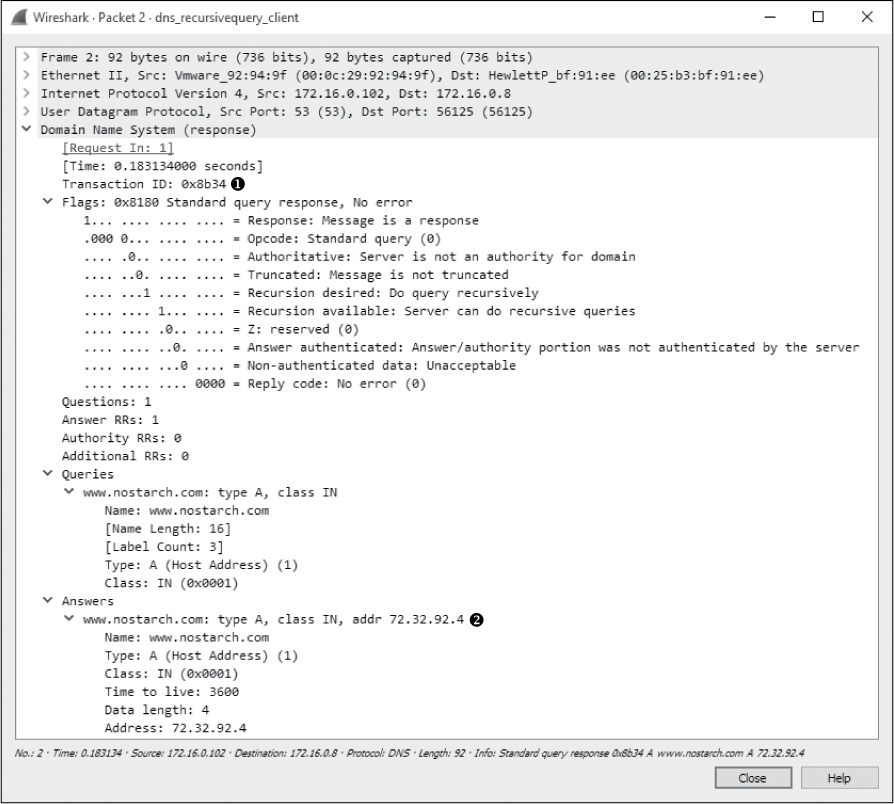Select the Z: reserved (0) row
The height and width of the screenshot is (804, 894).
click(221, 330)
